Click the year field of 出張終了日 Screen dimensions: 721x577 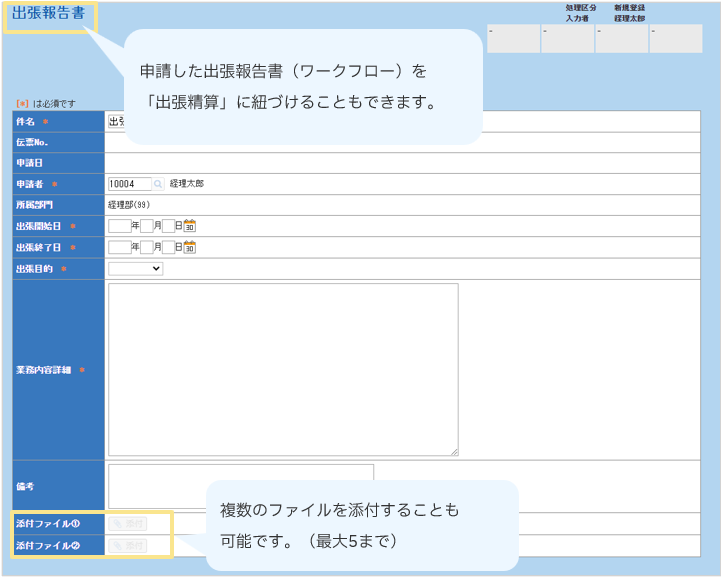119,247
